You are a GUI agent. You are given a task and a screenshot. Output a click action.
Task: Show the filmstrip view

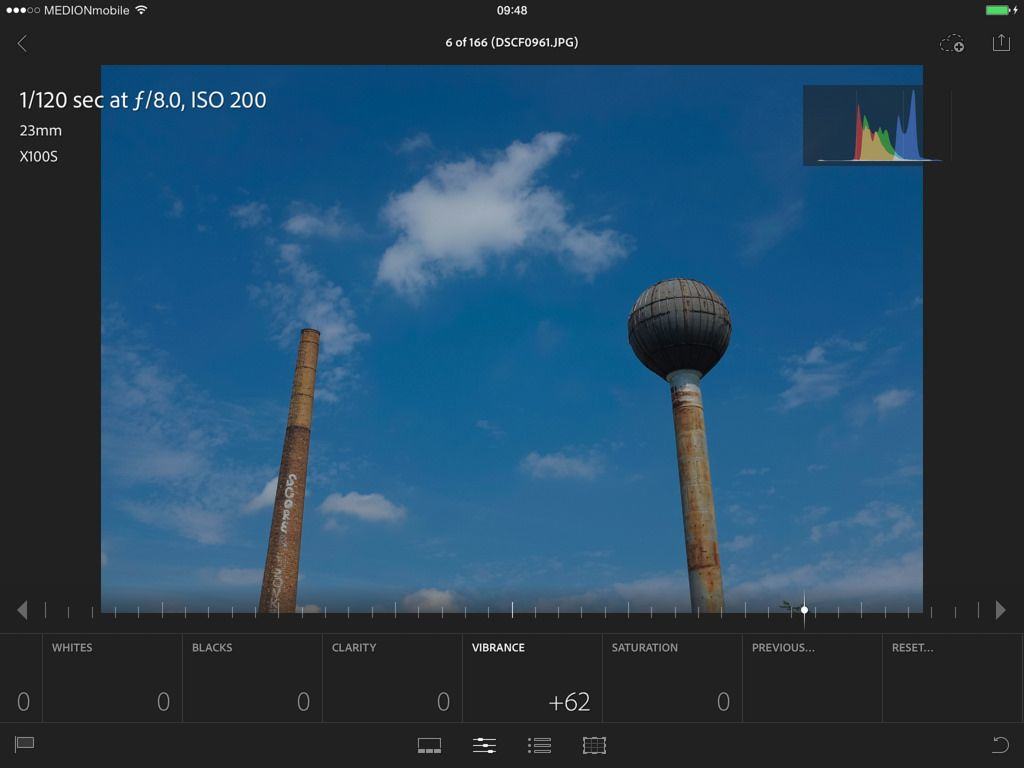point(429,745)
